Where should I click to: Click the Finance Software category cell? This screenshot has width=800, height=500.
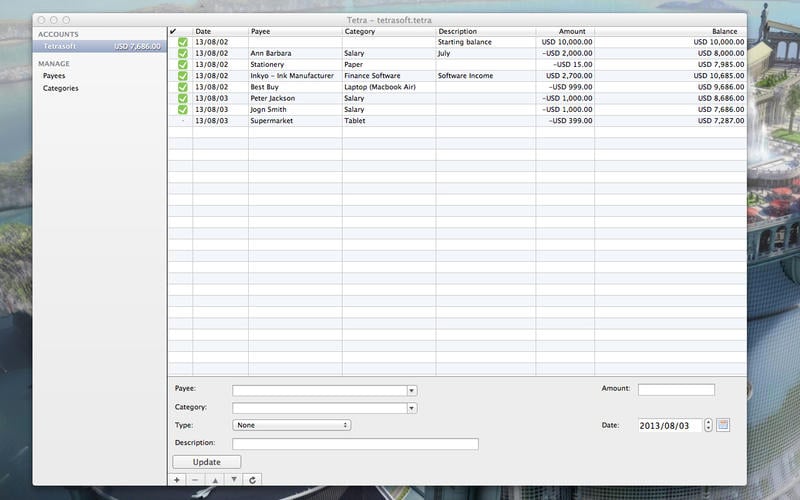(x=389, y=76)
